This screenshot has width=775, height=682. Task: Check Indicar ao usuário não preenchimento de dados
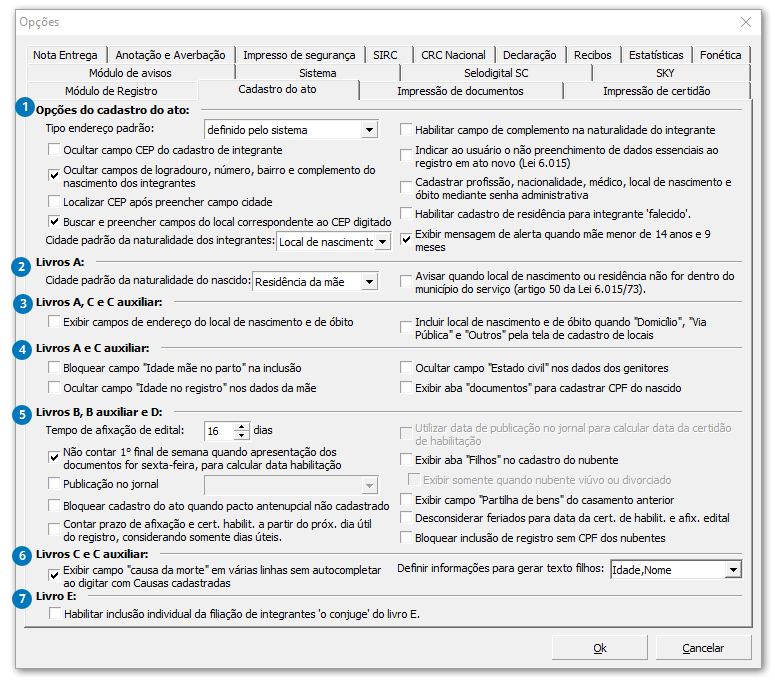pyautogui.click(x=406, y=155)
